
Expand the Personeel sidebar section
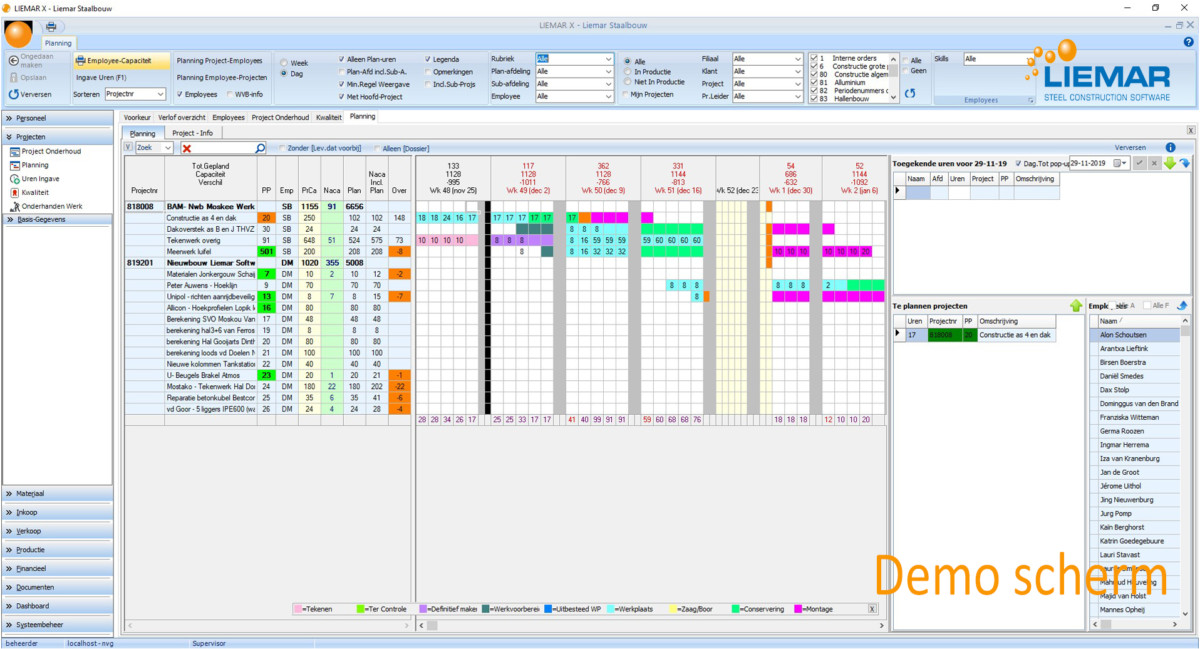pyautogui.click(x=59, y=118)
